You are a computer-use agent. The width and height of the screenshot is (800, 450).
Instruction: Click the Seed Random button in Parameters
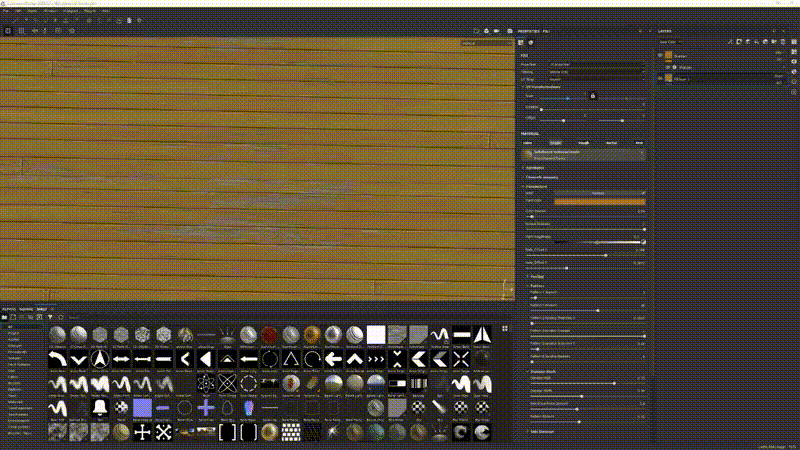point(599,193)
